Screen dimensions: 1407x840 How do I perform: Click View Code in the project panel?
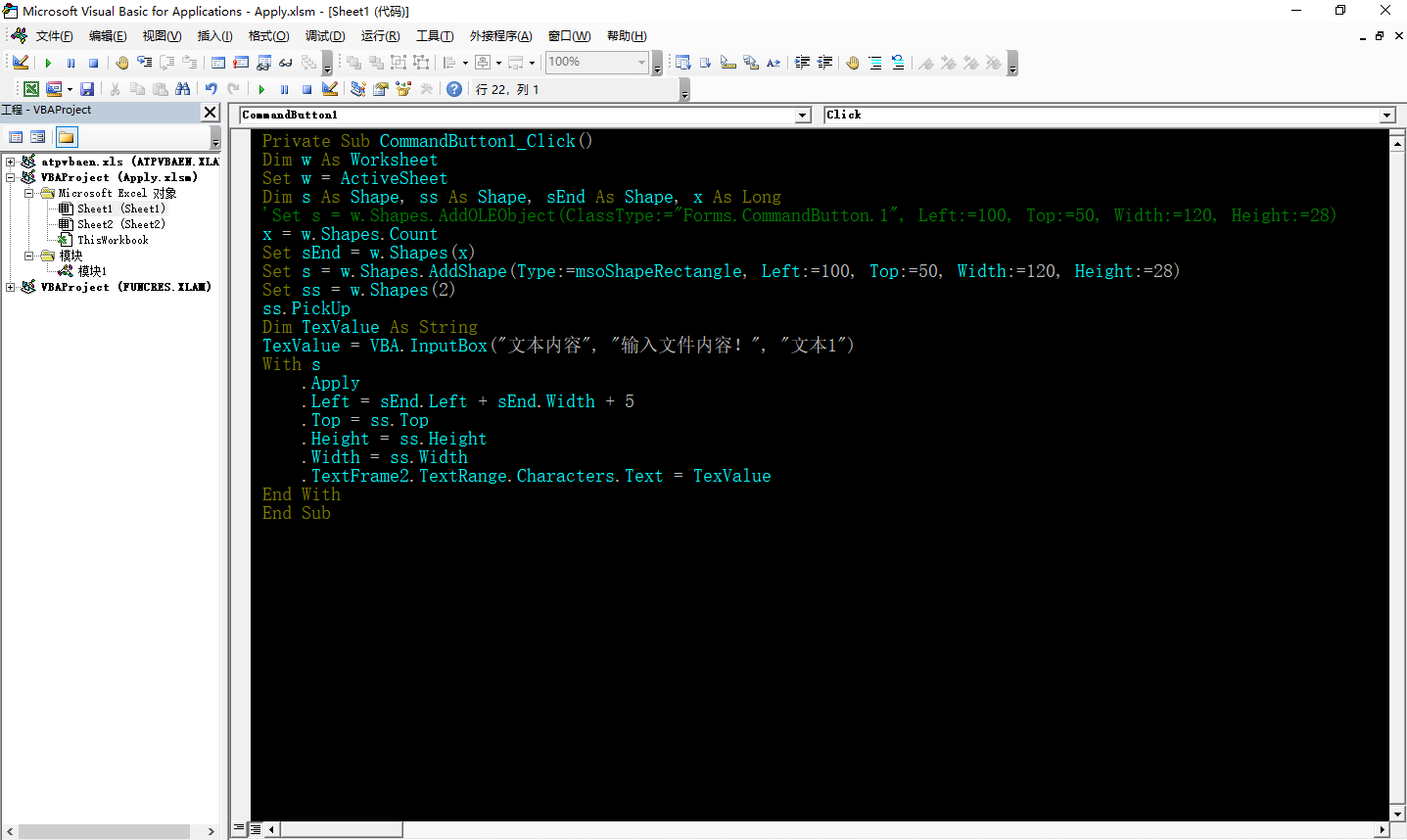tap(16, 137)
